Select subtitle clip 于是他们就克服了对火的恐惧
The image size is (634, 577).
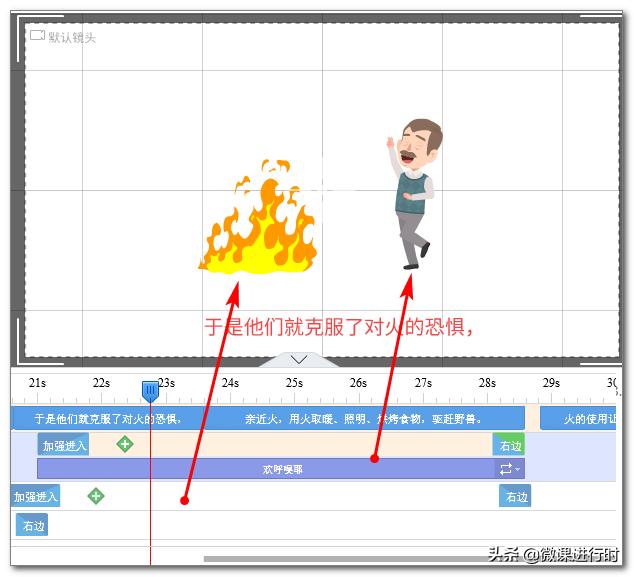[x=108, y=418]
